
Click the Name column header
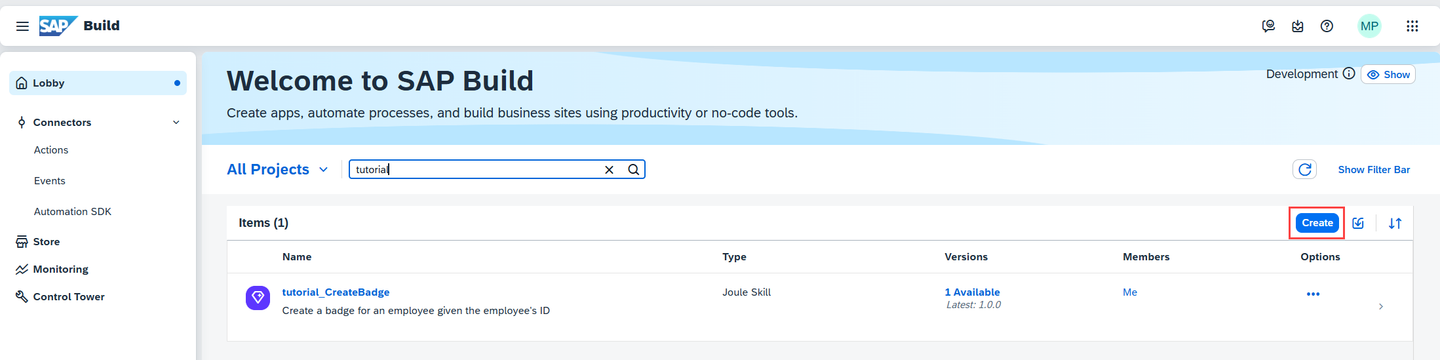(x=297, y=257)
